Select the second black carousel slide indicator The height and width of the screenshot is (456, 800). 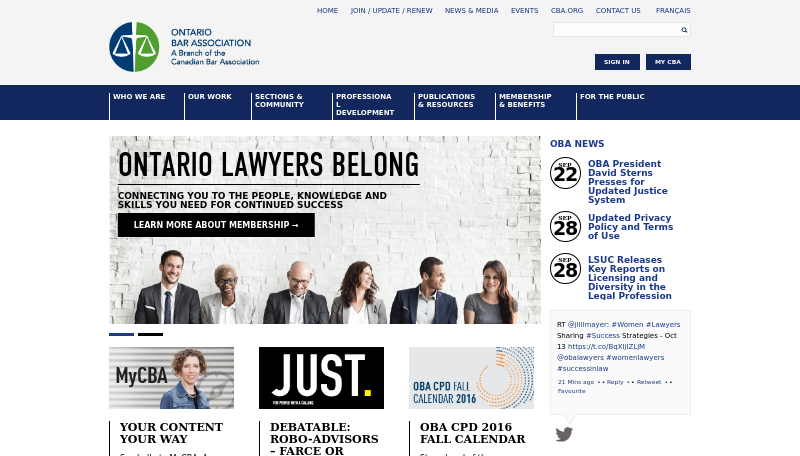151,335
